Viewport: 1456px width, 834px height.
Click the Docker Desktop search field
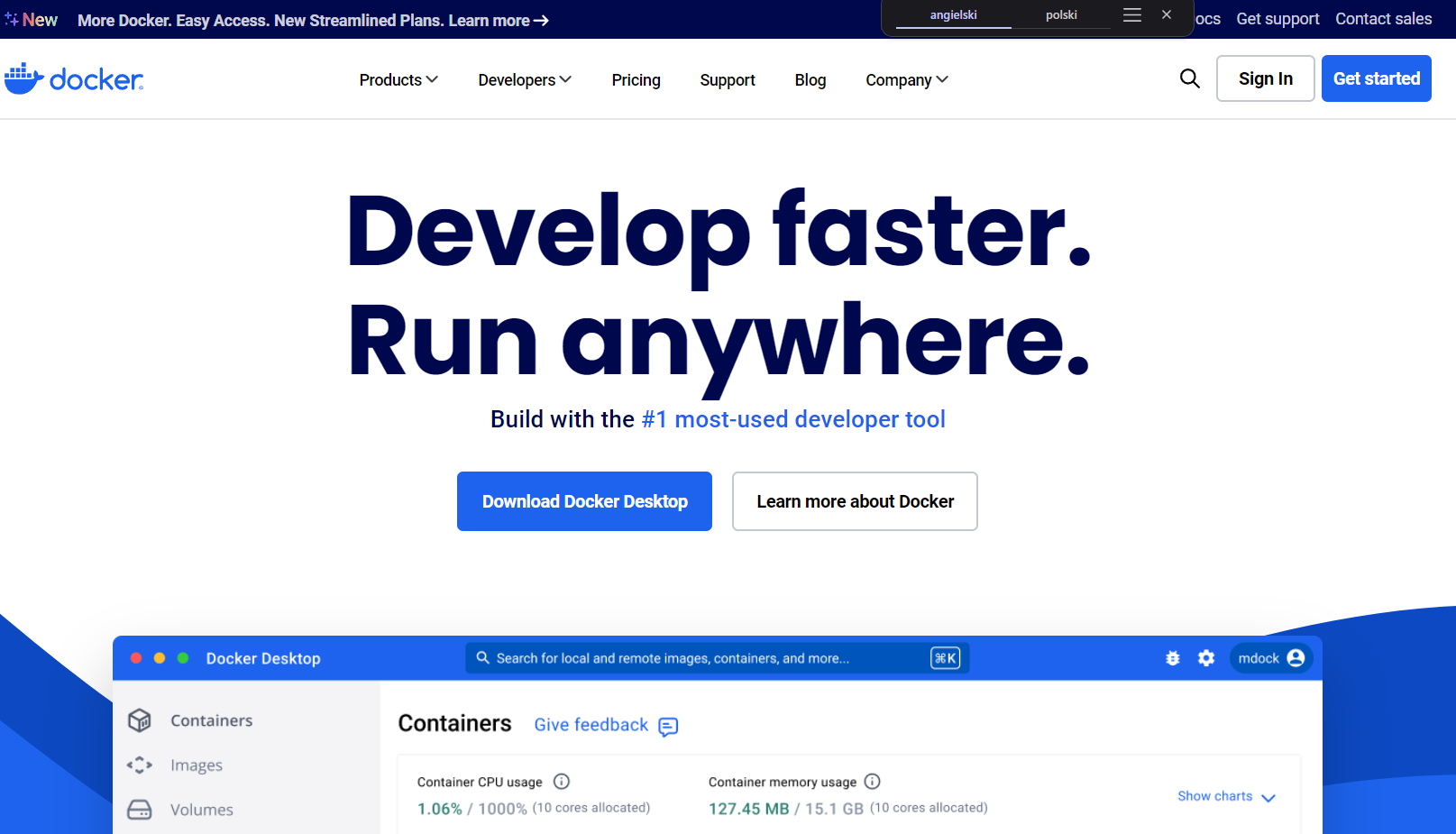coord(717,658)
